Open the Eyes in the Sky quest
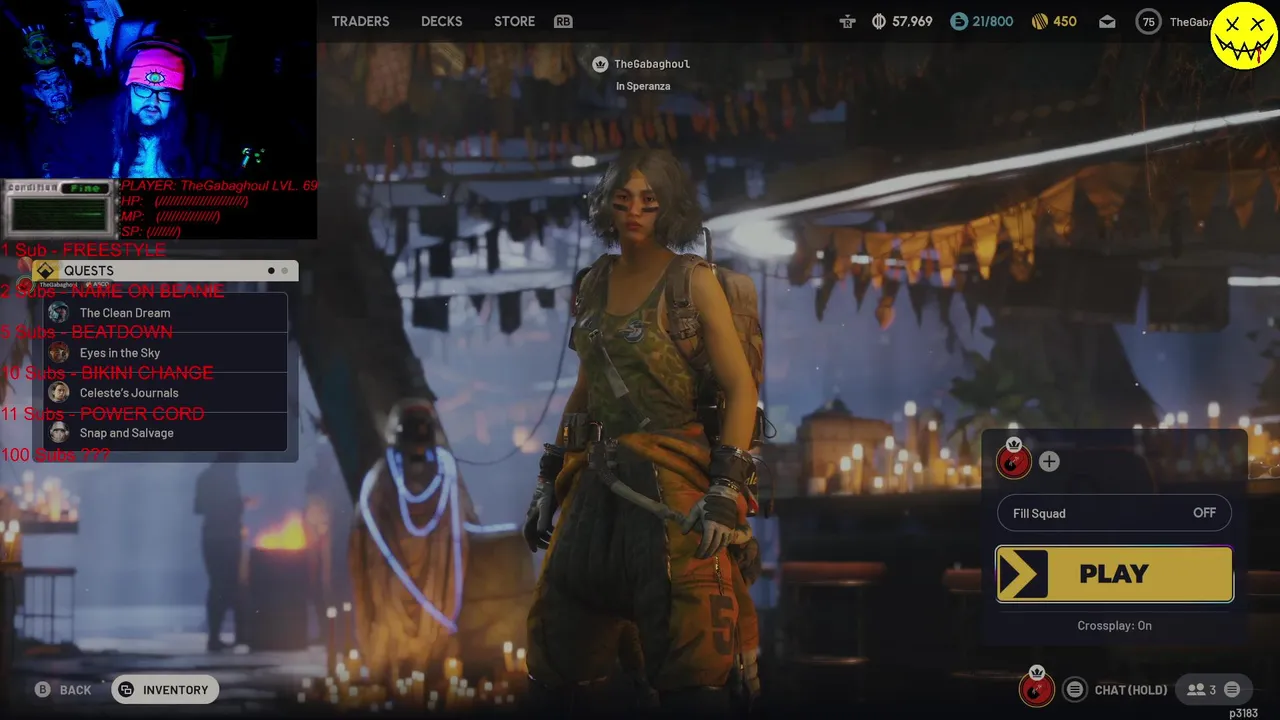Image resolution: width=1280 pixels, height=720 pixels. tap(167, 353)
